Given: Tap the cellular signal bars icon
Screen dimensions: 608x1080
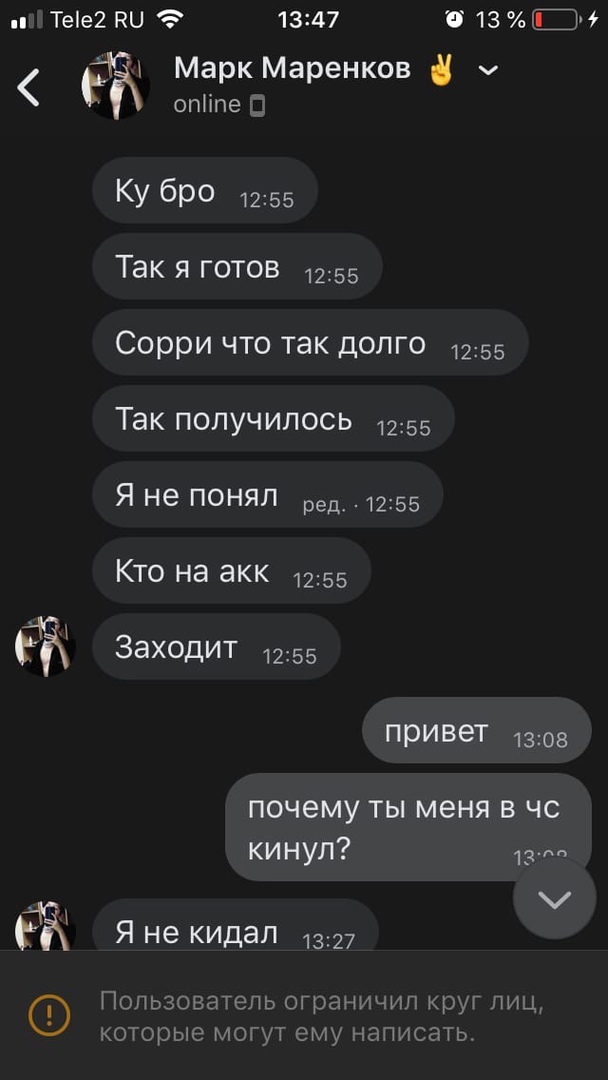Looking at the screenshot, I should point(27,21).
